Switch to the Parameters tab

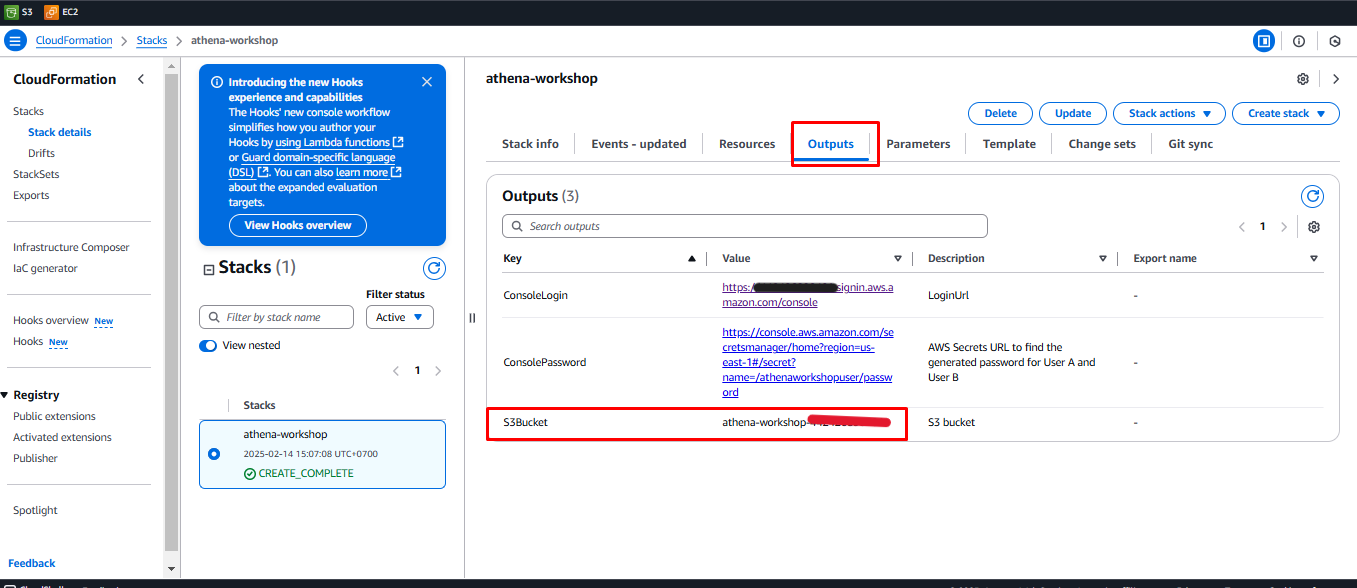918,144
